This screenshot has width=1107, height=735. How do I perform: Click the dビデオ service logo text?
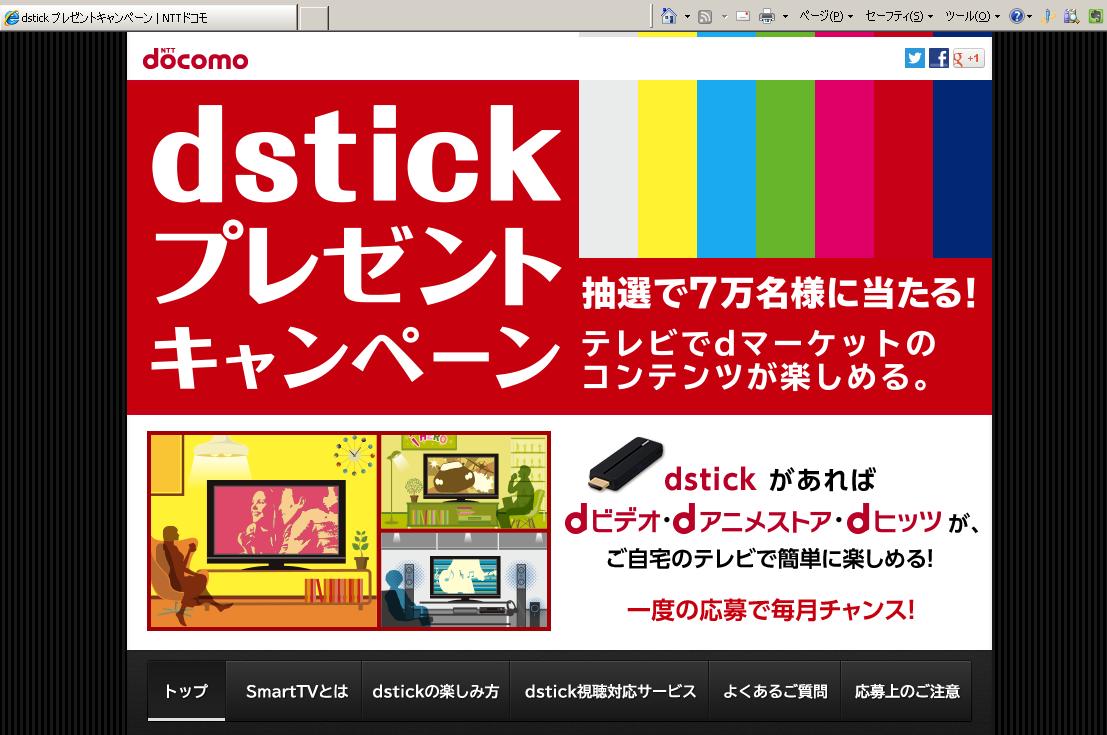coord(612,521)
